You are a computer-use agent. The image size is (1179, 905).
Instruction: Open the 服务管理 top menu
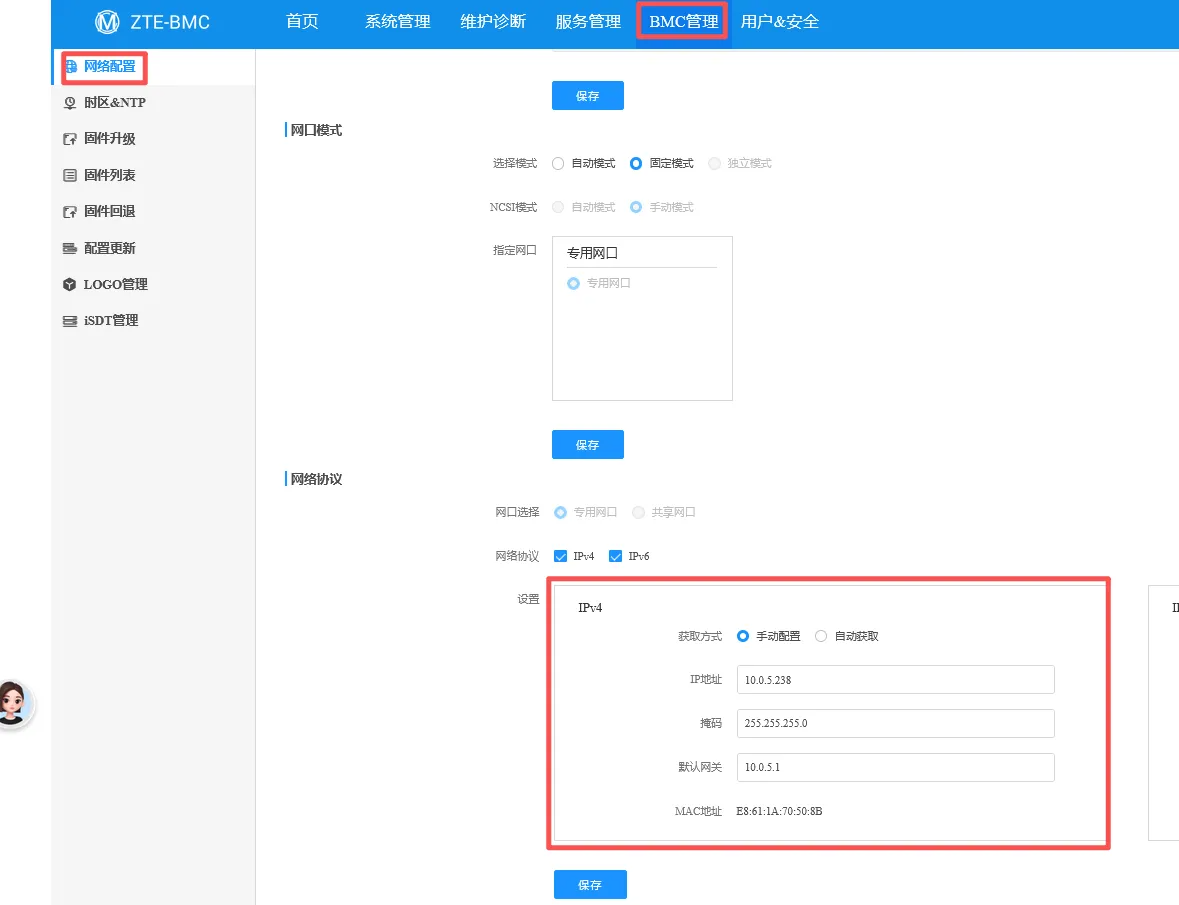[588, 22]
